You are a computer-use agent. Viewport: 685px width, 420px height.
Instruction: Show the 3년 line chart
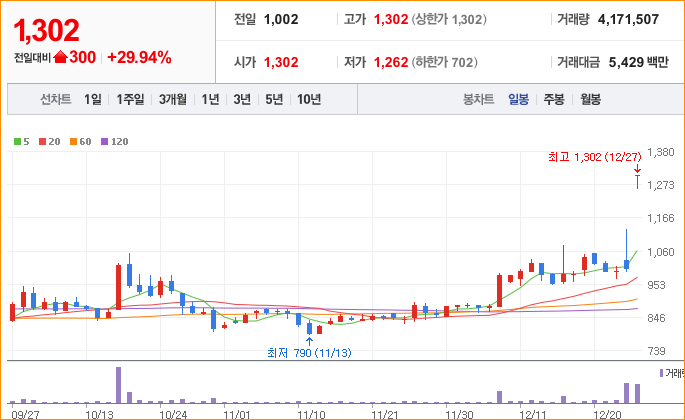pyautogui.click(x=242, y=99)
